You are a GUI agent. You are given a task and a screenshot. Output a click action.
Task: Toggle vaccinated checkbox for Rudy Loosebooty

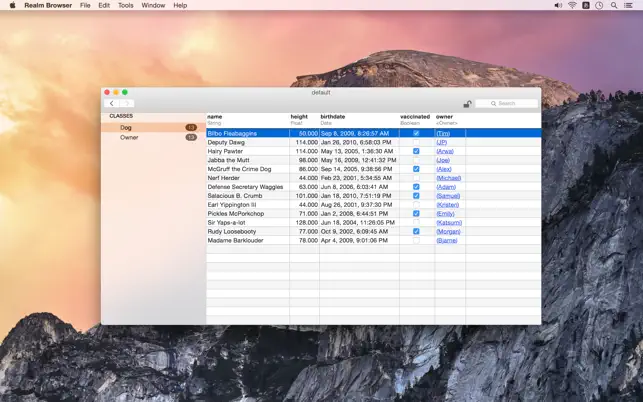point(416,231)
